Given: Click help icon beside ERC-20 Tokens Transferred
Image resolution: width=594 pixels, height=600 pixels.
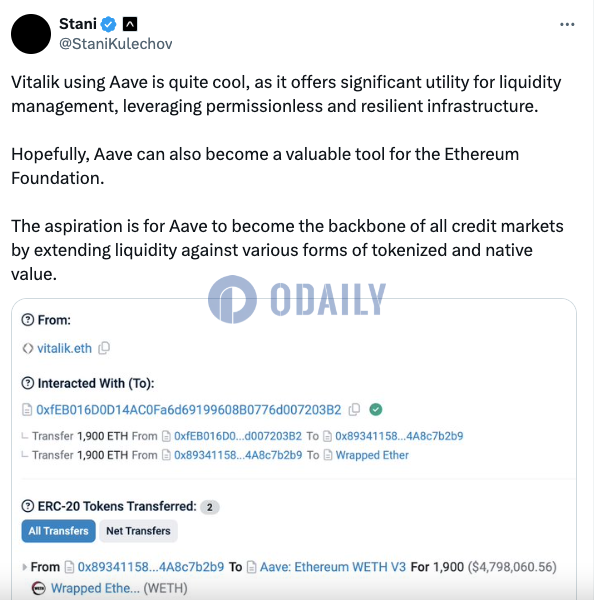Looking at the screenshot, I should point(28,506).
